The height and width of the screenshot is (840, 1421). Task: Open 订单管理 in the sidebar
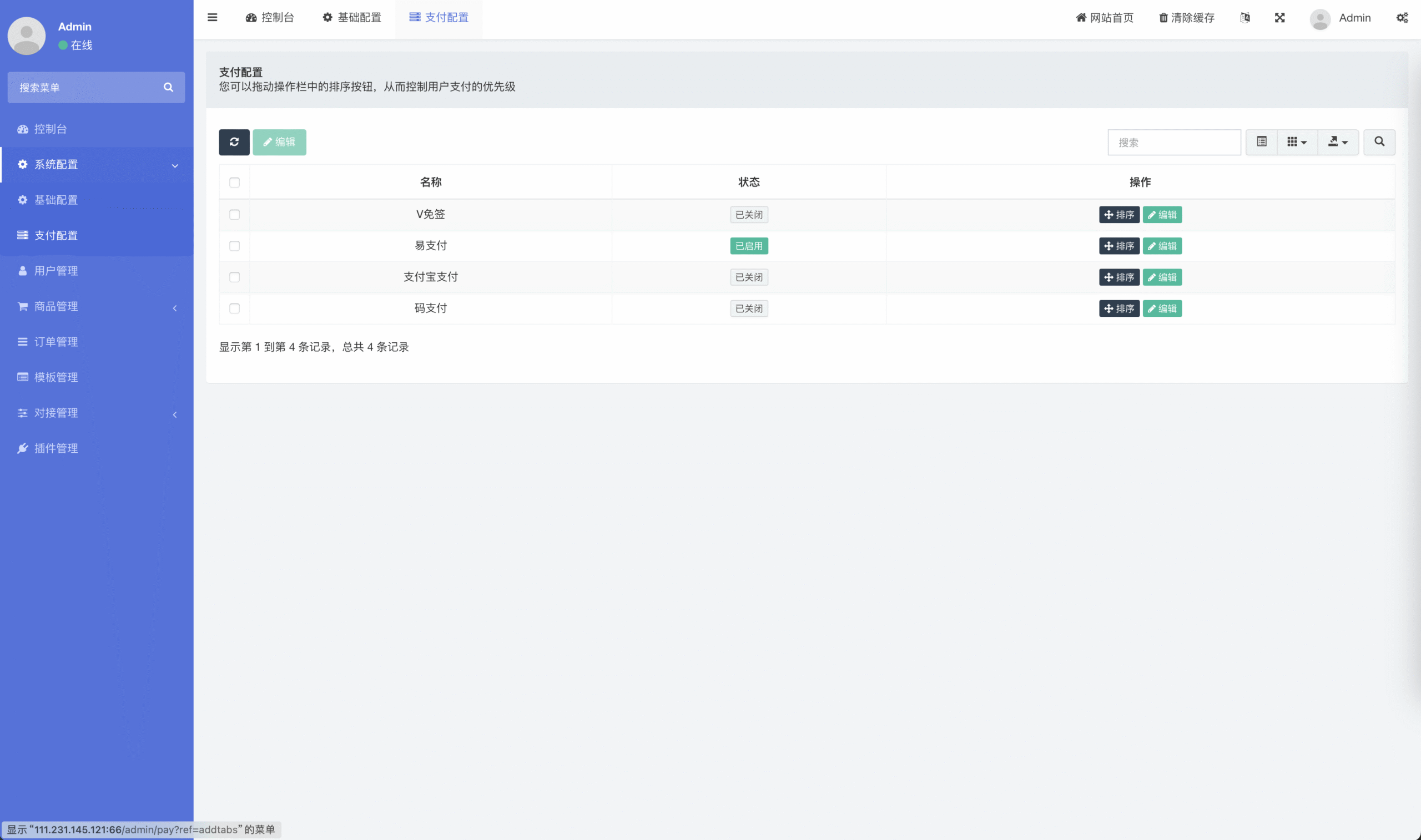point(56,342)
